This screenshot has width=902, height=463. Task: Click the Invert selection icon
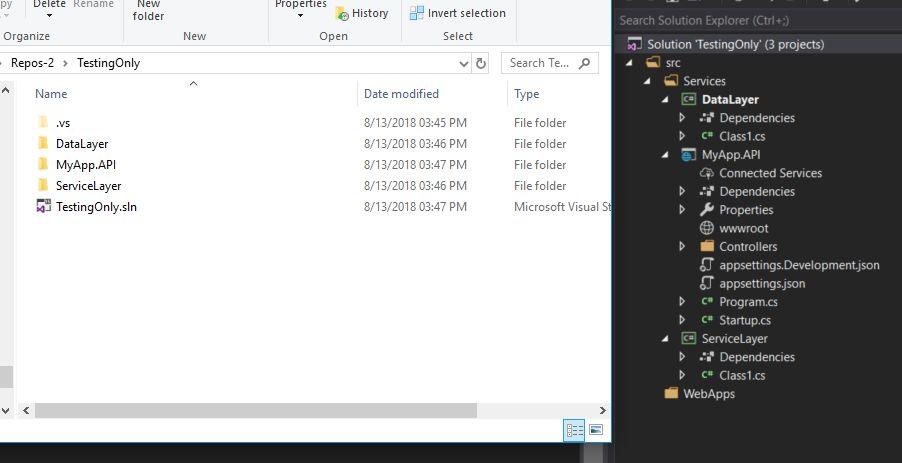(416, 13)
